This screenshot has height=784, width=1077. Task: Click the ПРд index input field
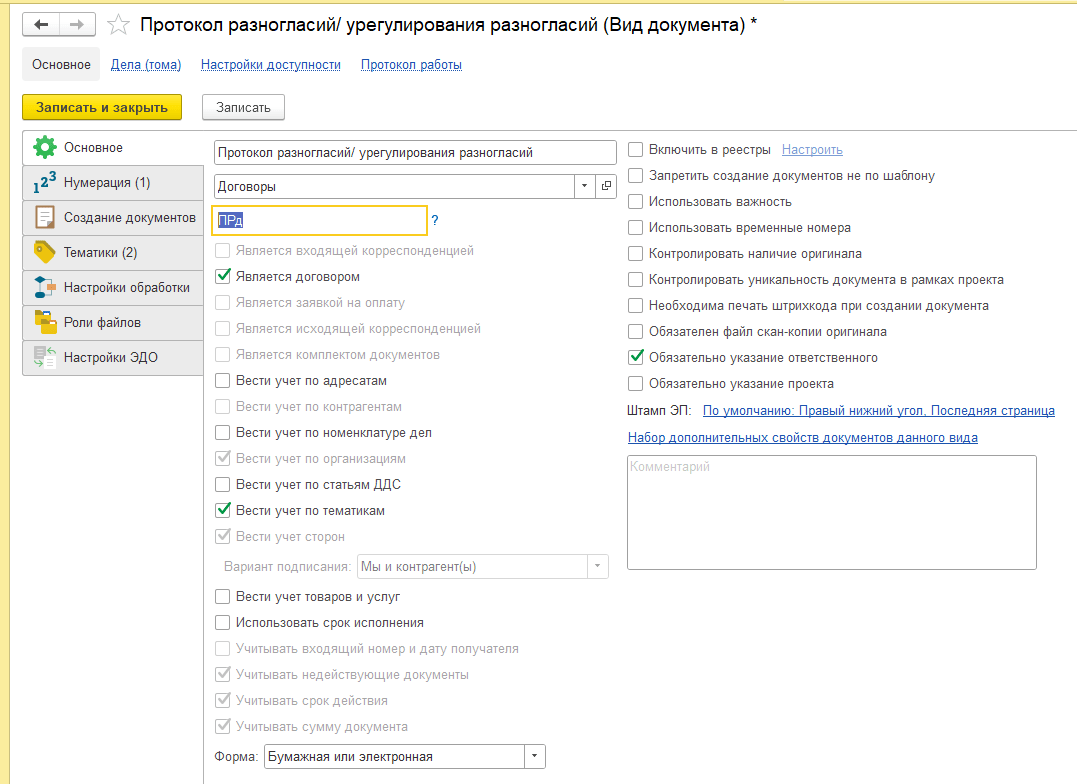point(319,221)
